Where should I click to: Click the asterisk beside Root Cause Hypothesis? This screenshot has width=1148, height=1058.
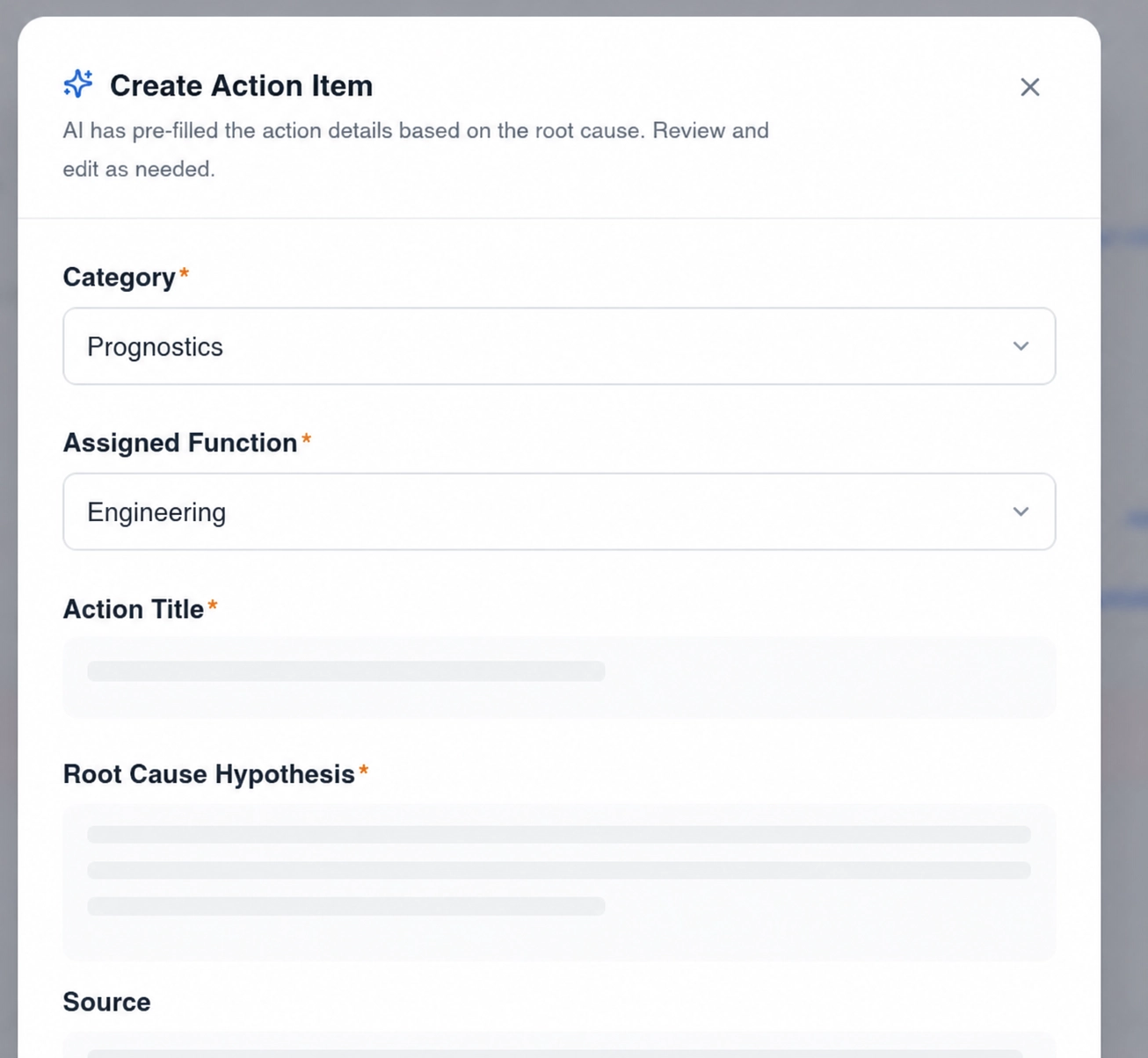(363, 771)
